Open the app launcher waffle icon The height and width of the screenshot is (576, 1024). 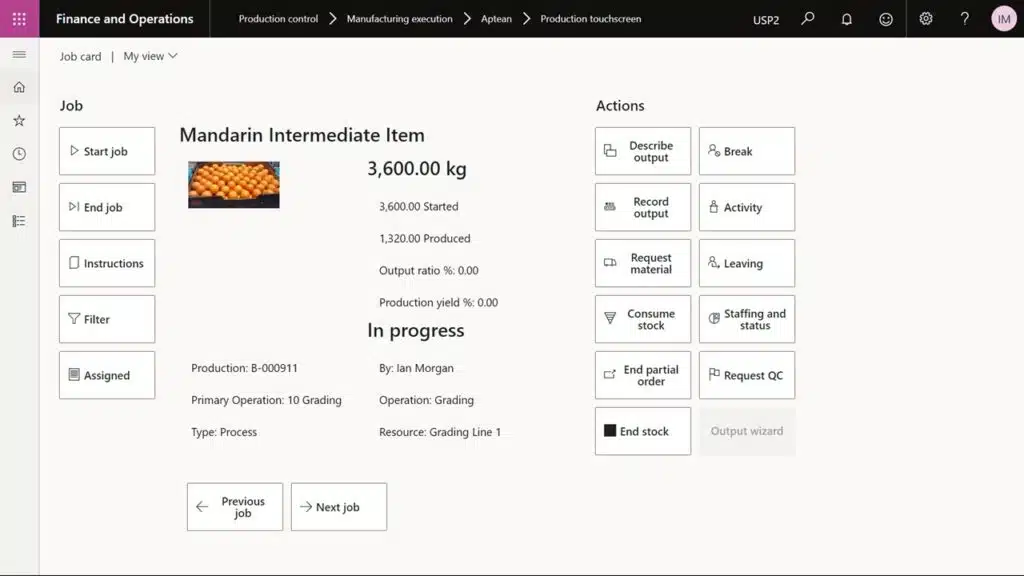pyautogui.click(x=18, y=18)
